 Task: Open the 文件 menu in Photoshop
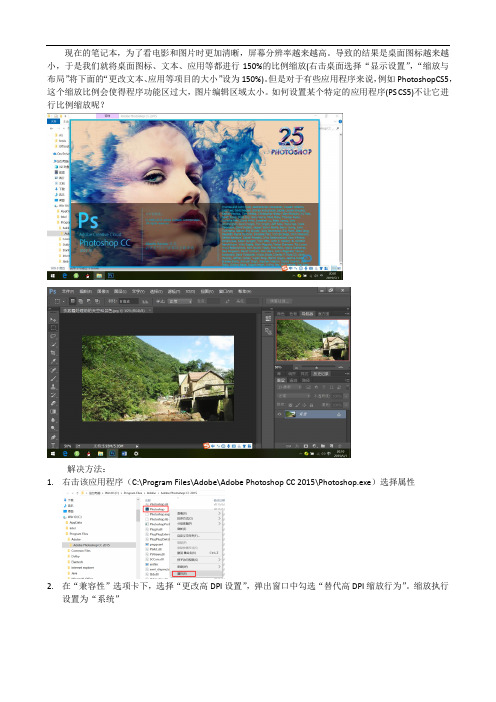(x=68, y=291)
